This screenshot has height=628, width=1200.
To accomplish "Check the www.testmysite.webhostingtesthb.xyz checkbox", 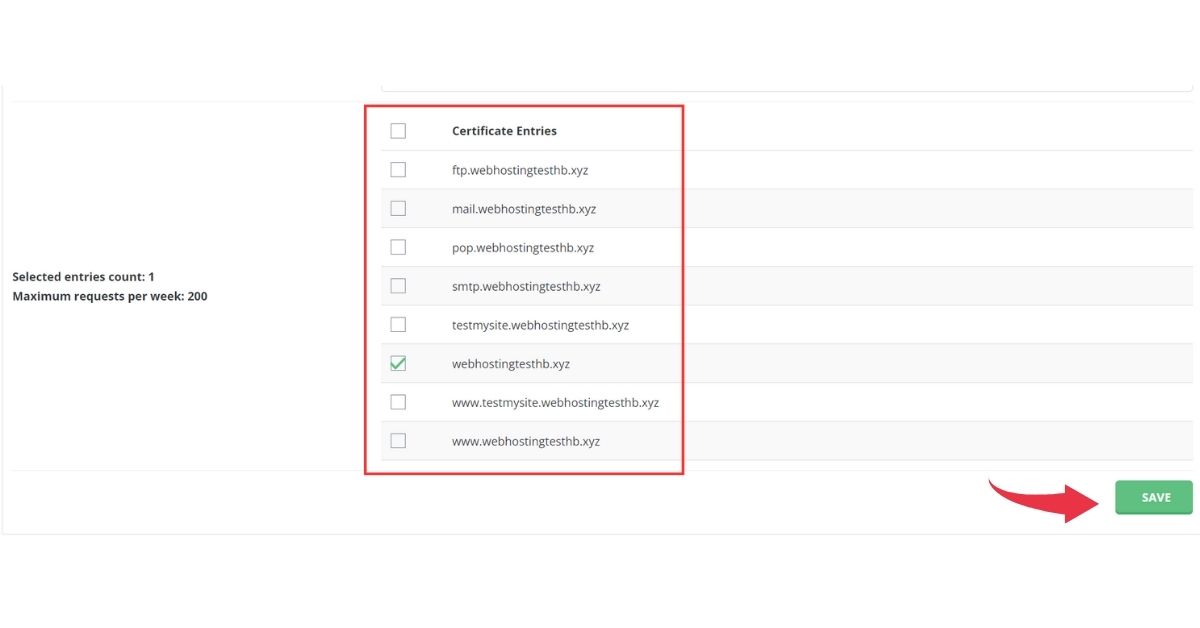I will click(398, 401).
